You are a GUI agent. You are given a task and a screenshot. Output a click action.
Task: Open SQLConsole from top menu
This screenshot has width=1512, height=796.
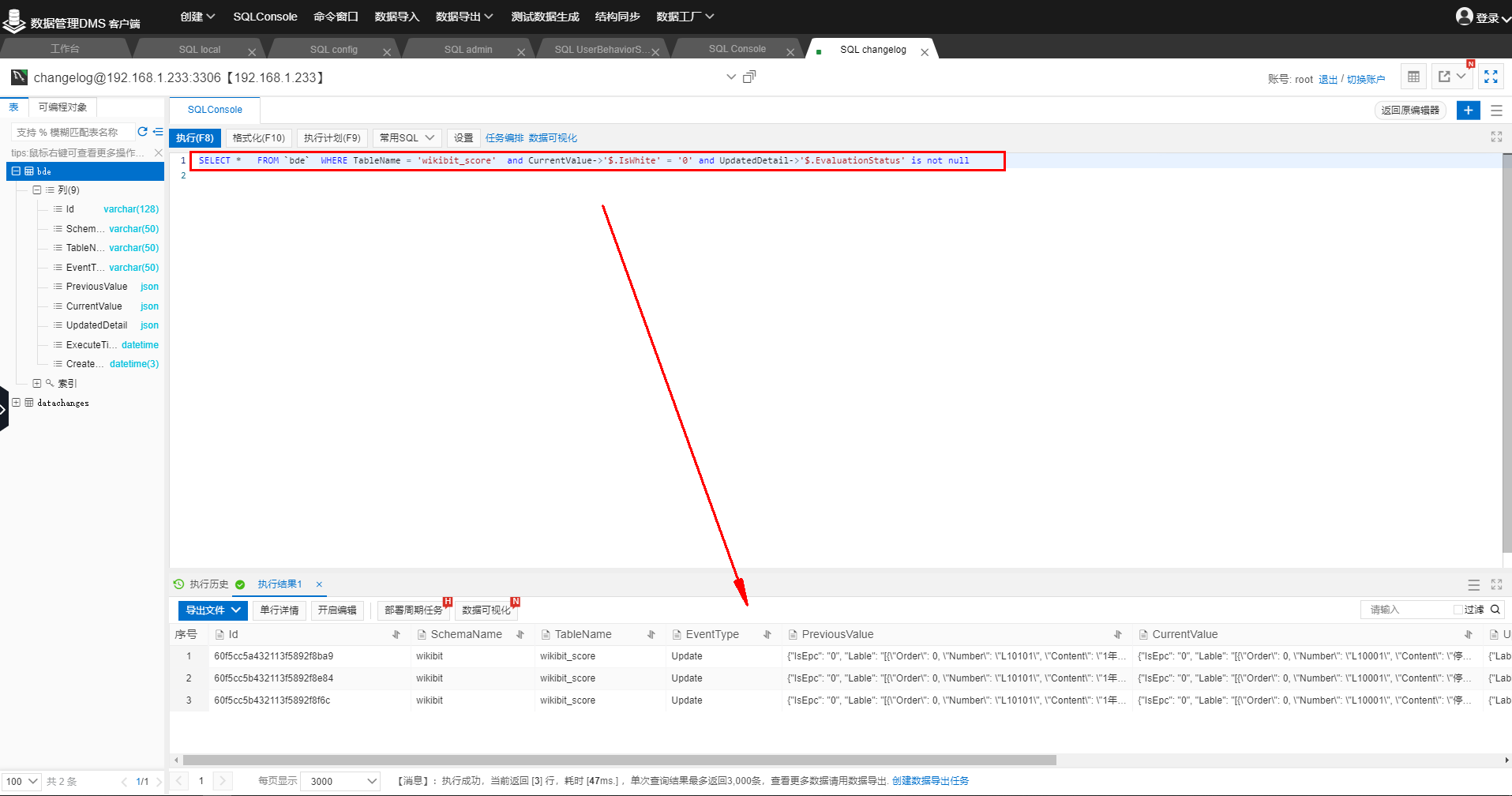click(x=265, y=17)
